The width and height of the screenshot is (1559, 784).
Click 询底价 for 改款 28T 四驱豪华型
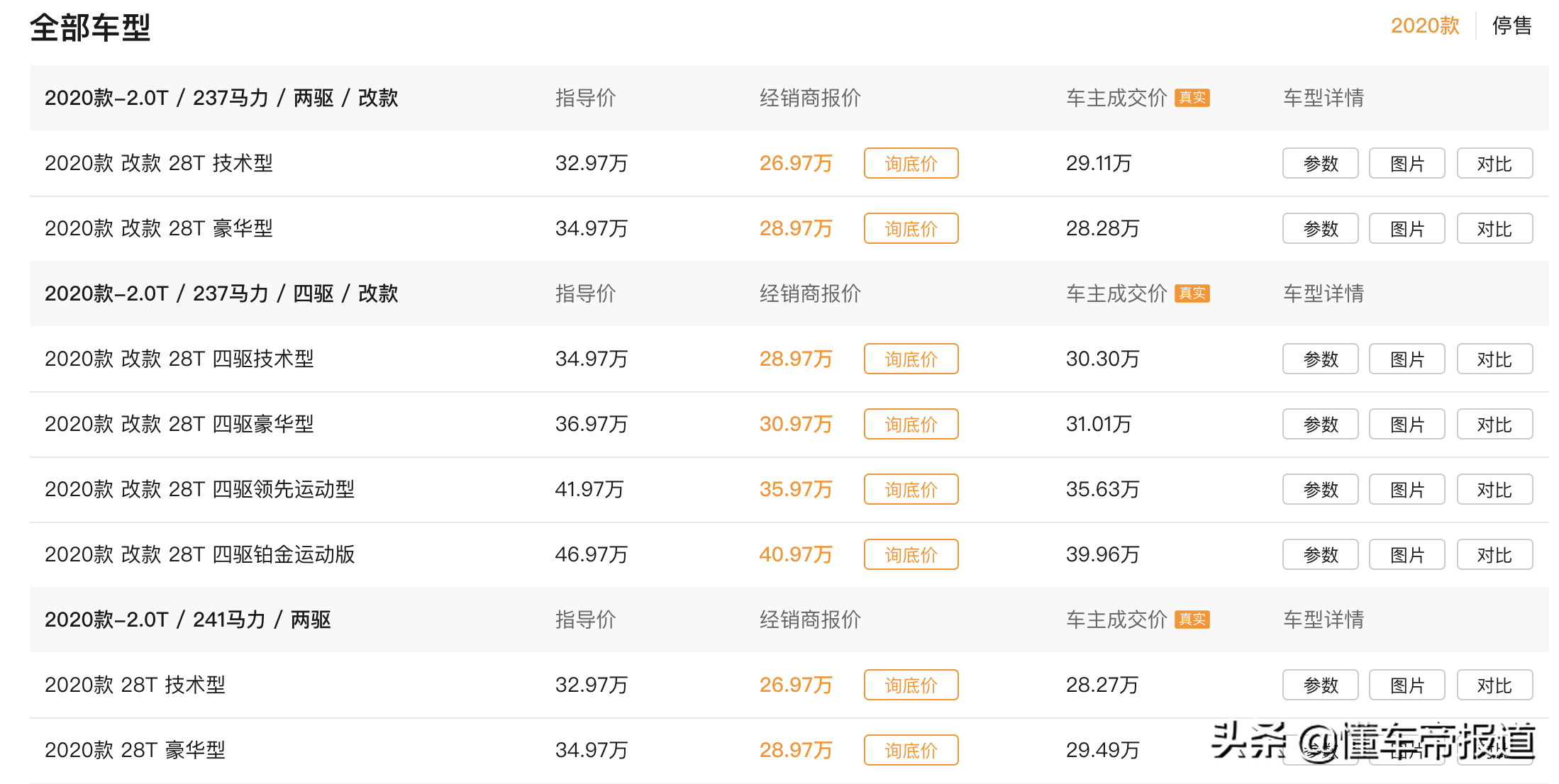coord(911,424)
